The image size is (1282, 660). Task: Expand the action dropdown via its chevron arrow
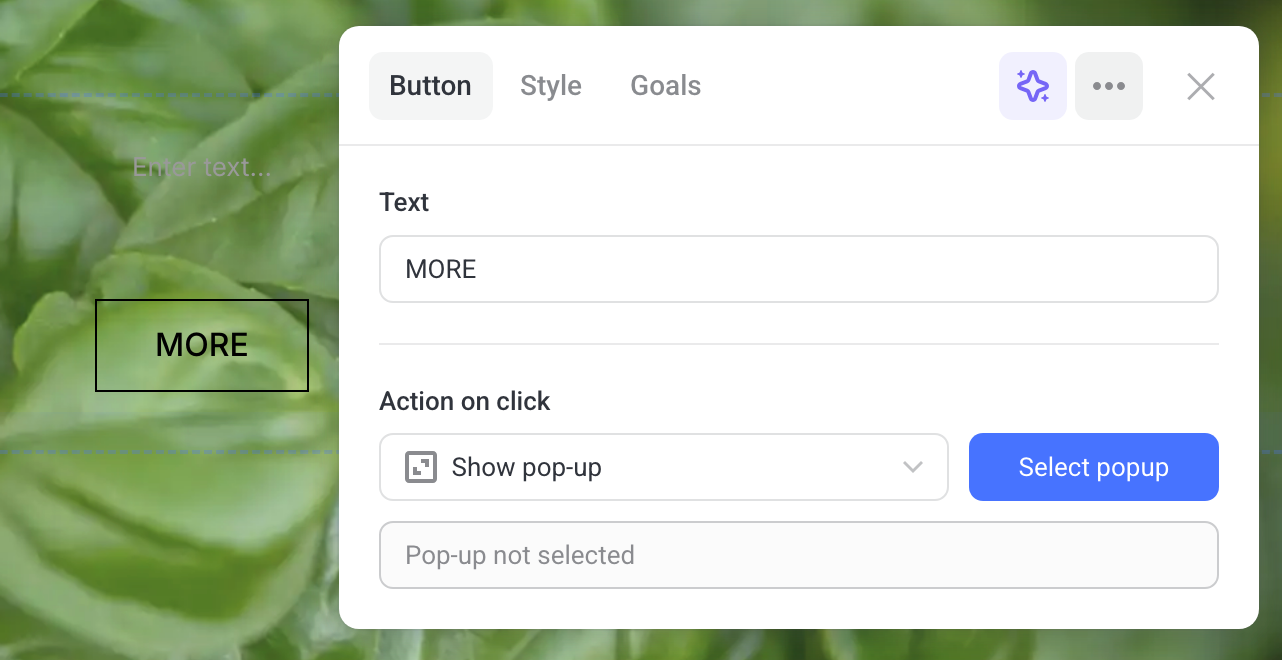[912, 467]
